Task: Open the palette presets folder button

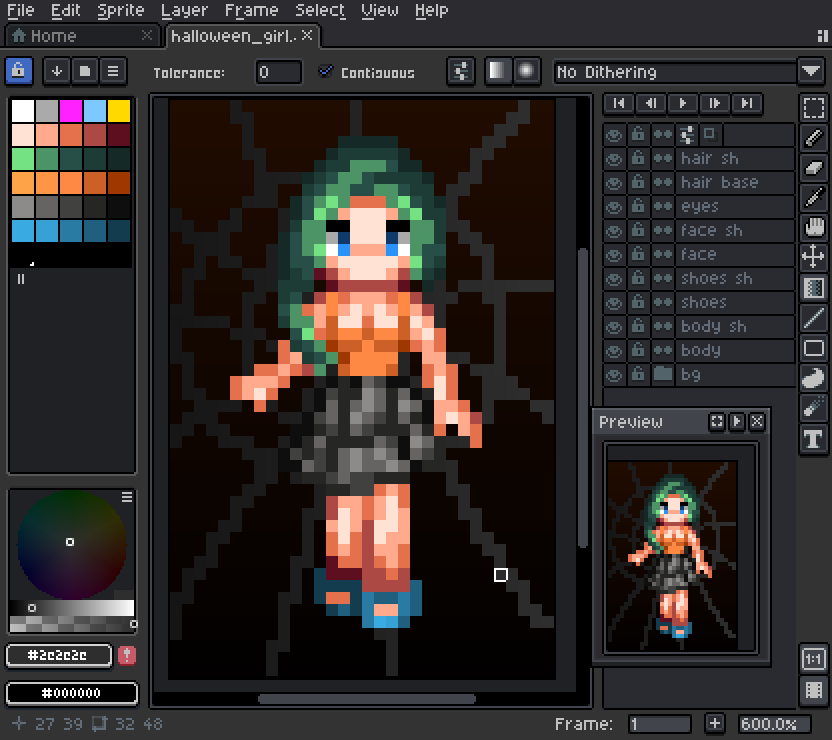Action: [x=85, y=71]
